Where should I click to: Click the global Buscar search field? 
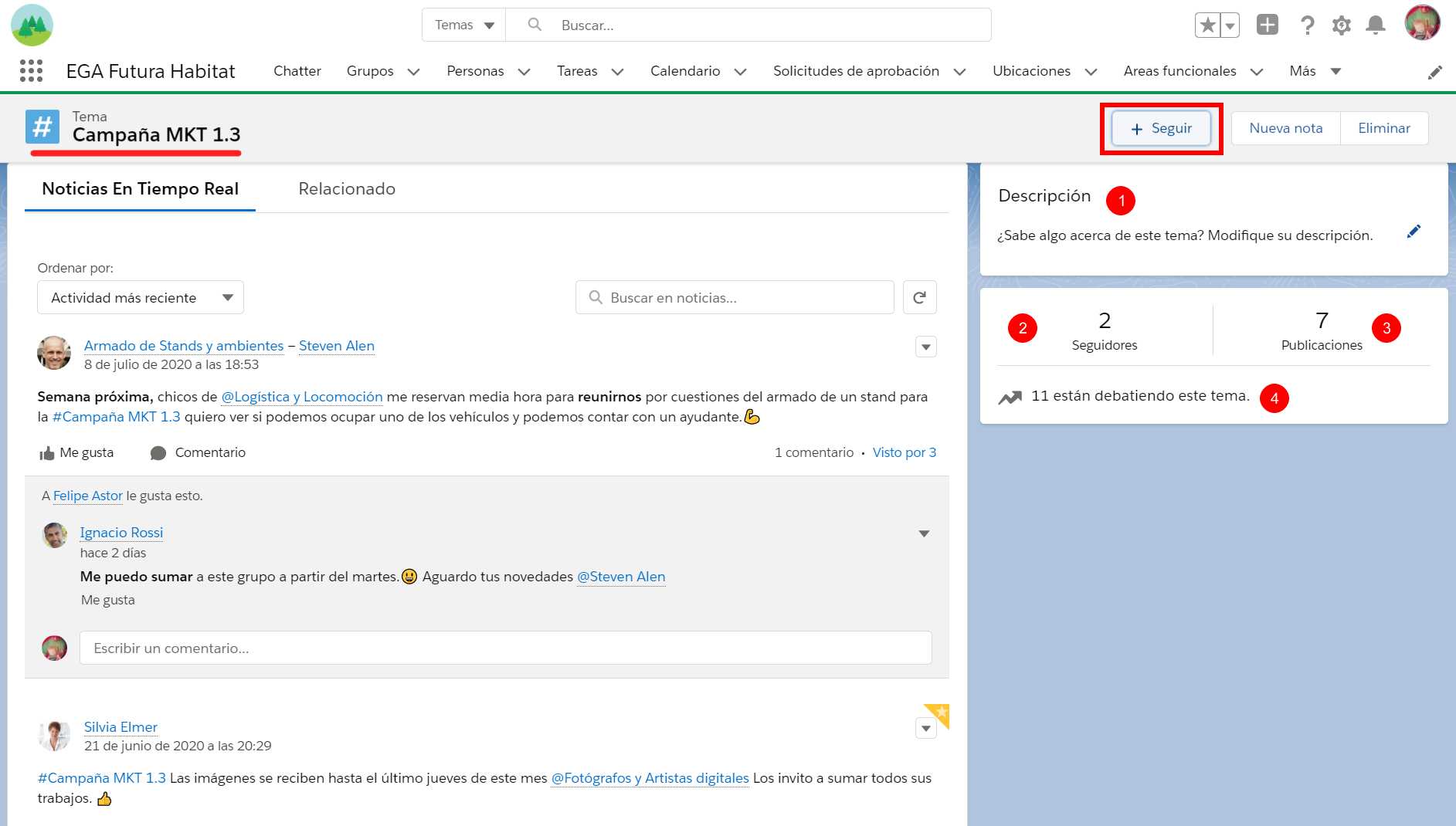(748, 25)
